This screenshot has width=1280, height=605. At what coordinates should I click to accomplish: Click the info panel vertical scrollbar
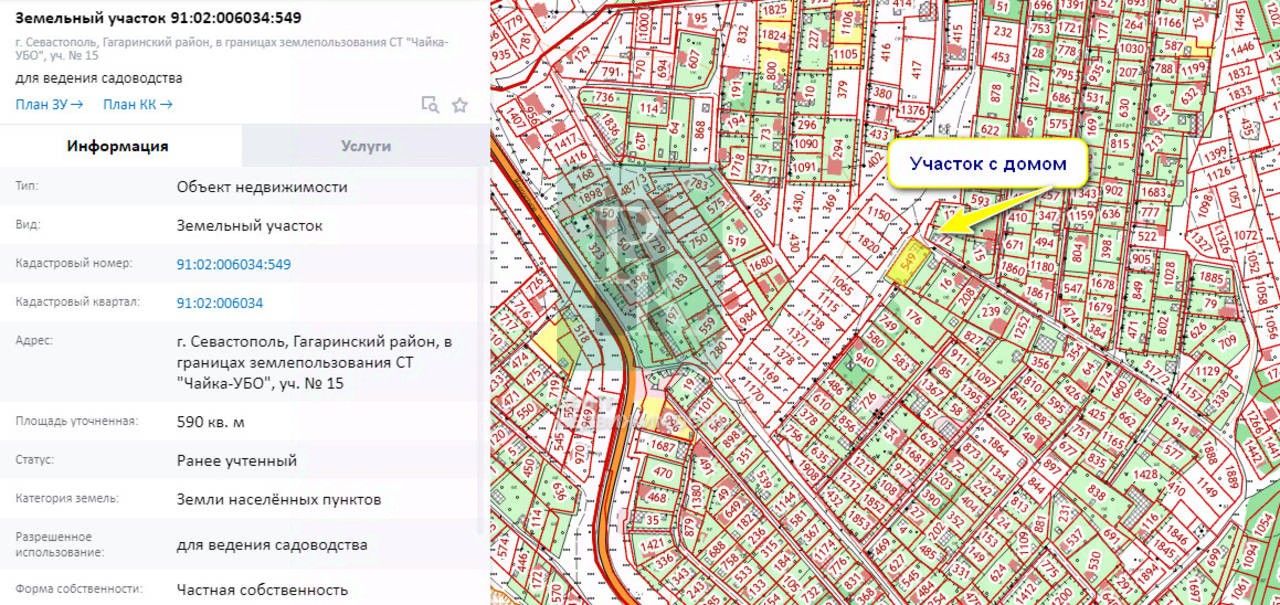(x=486, y=300)
